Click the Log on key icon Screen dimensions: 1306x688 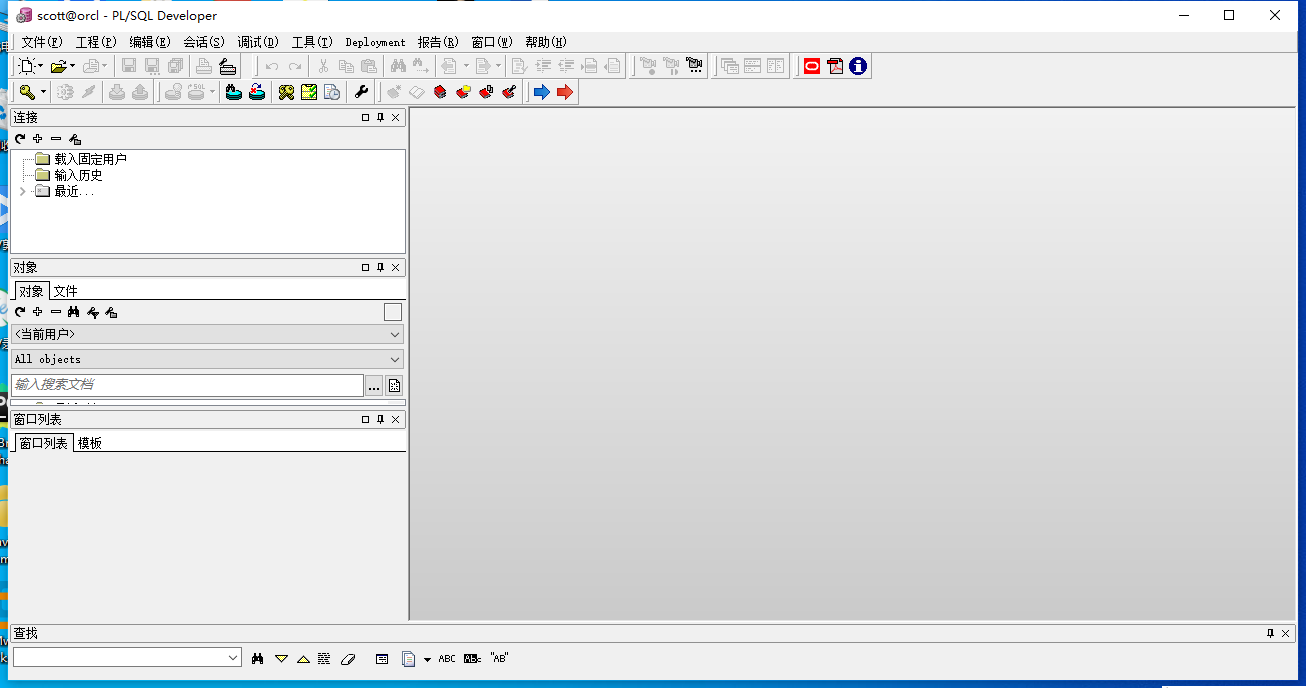[27, 93]
